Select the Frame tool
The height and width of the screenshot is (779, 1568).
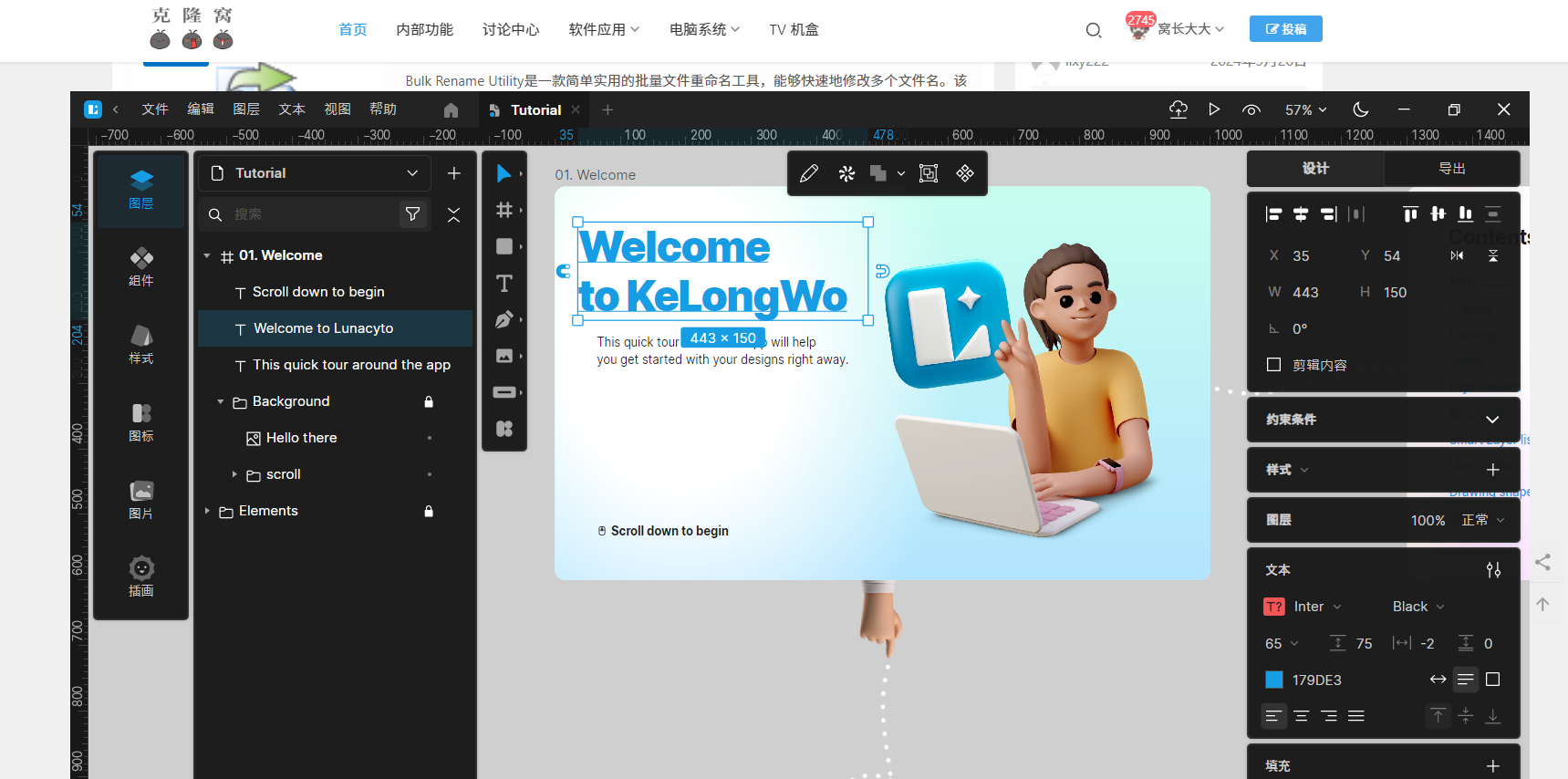[504, 210]
